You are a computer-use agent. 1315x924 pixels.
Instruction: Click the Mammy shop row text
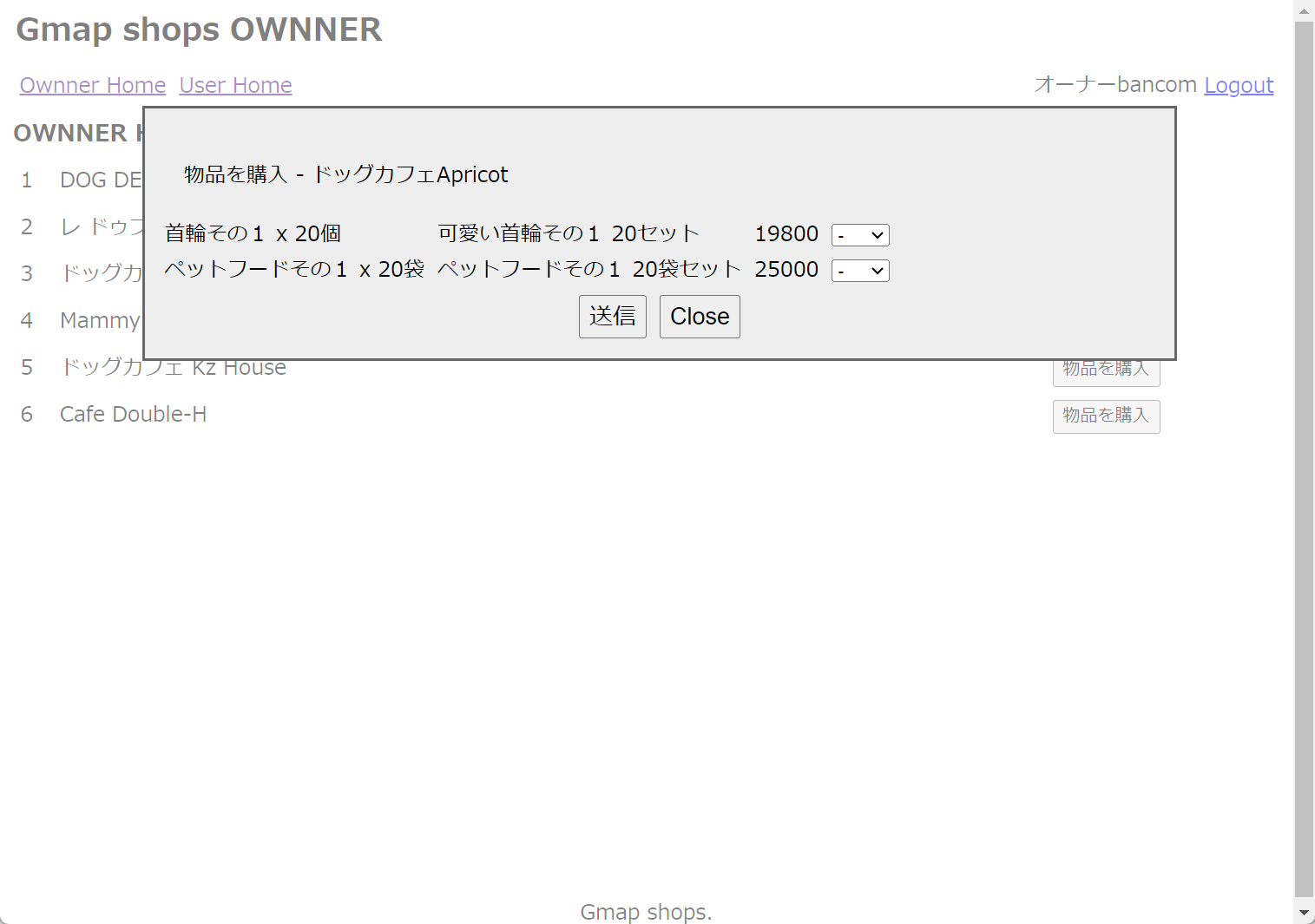[x=100, y=321]
